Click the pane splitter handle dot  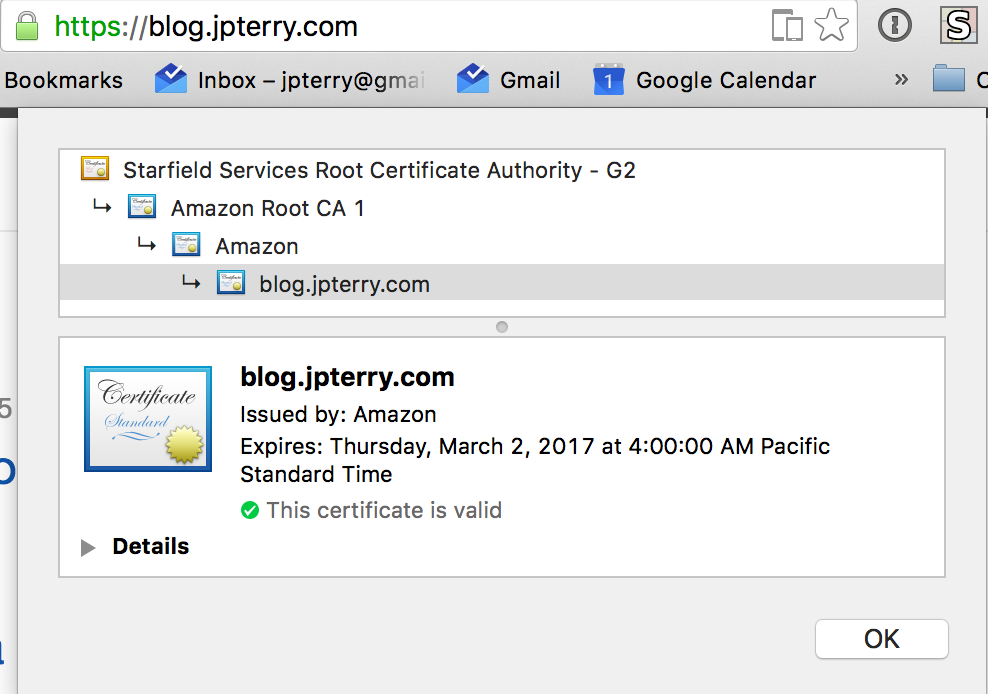click(x=502, y=327)
